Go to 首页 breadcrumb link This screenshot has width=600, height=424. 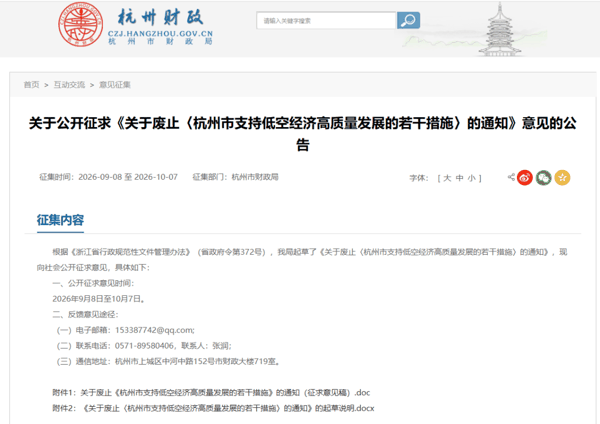pos(31,85)
